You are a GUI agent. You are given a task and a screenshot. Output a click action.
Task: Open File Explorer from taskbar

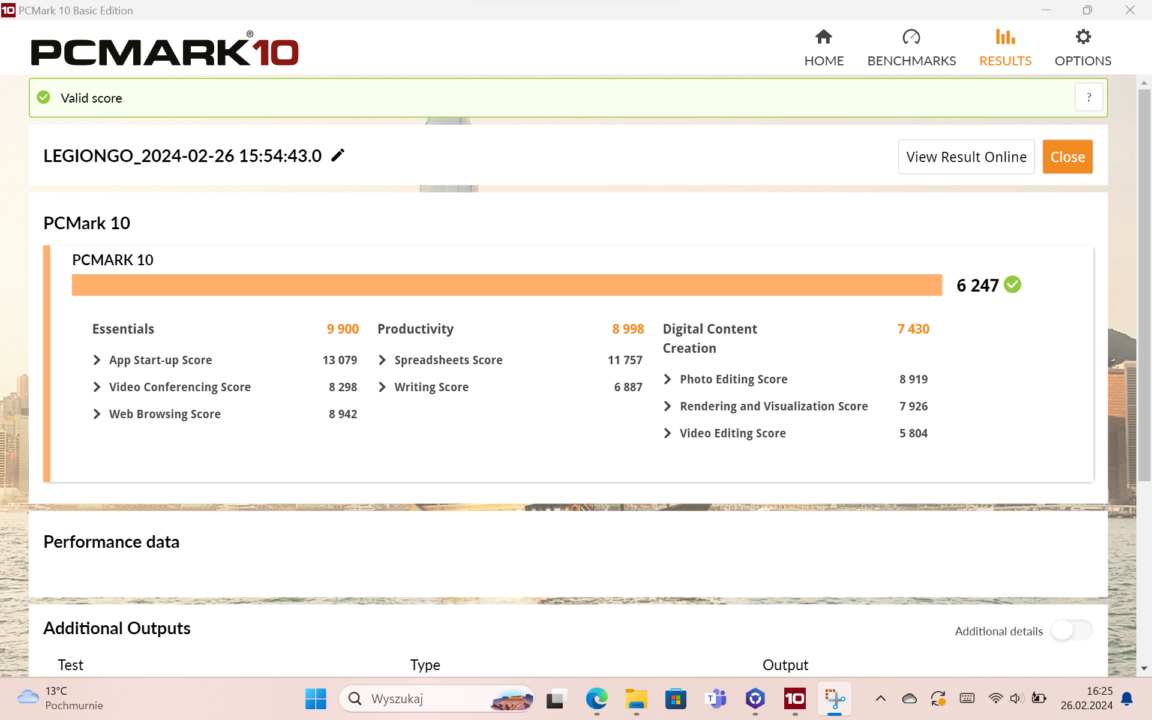[x=636, y=699]
